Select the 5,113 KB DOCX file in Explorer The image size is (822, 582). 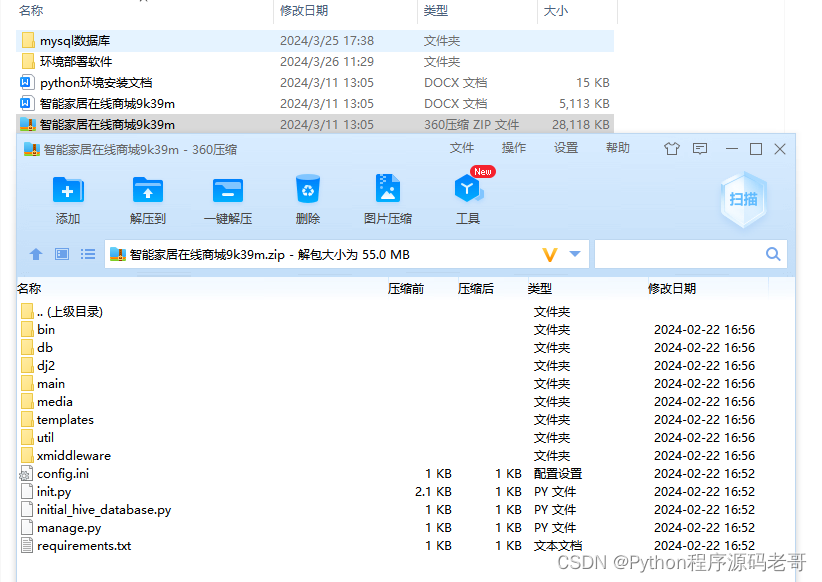pos(315,103)
